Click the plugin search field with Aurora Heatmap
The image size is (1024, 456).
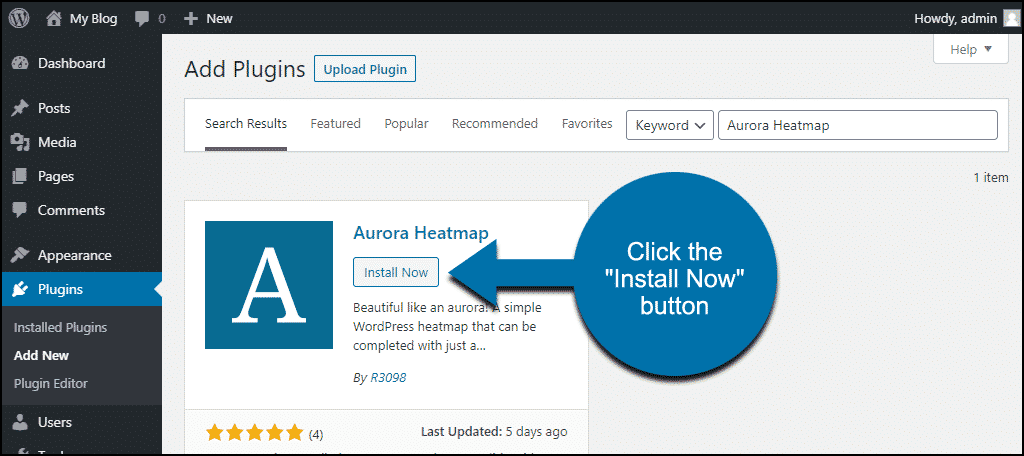pos(858,125)
